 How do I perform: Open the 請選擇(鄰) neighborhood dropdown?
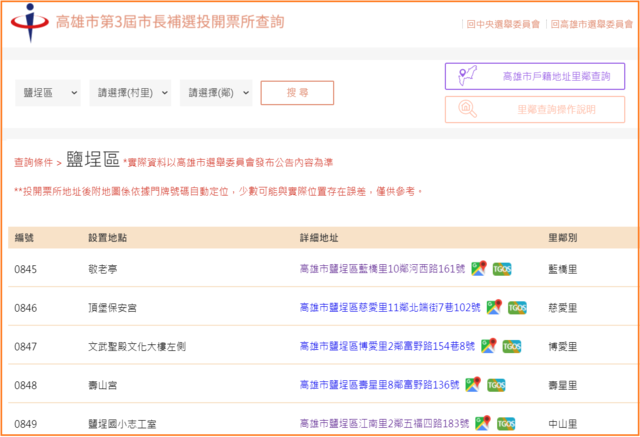pyautogui.click(x=216, y=93)
